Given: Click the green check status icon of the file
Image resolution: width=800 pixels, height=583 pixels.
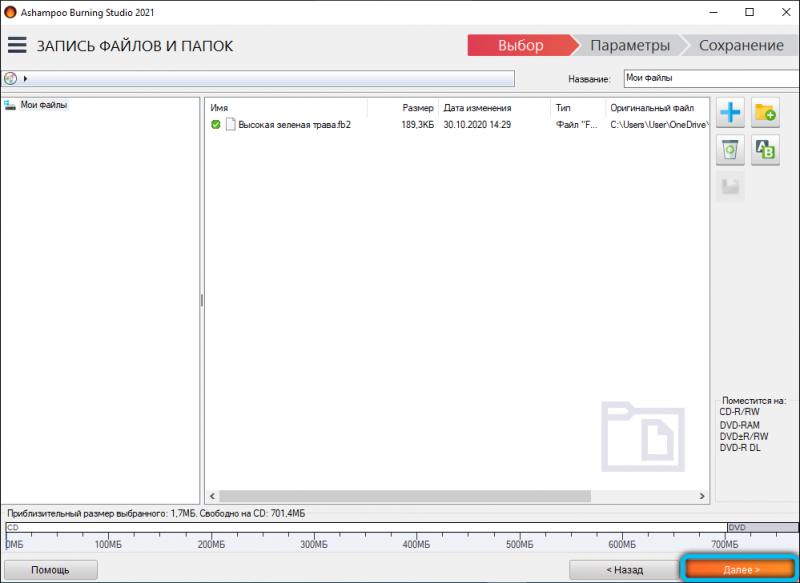Looking at the screenshot, I should (x=216, y=124).
